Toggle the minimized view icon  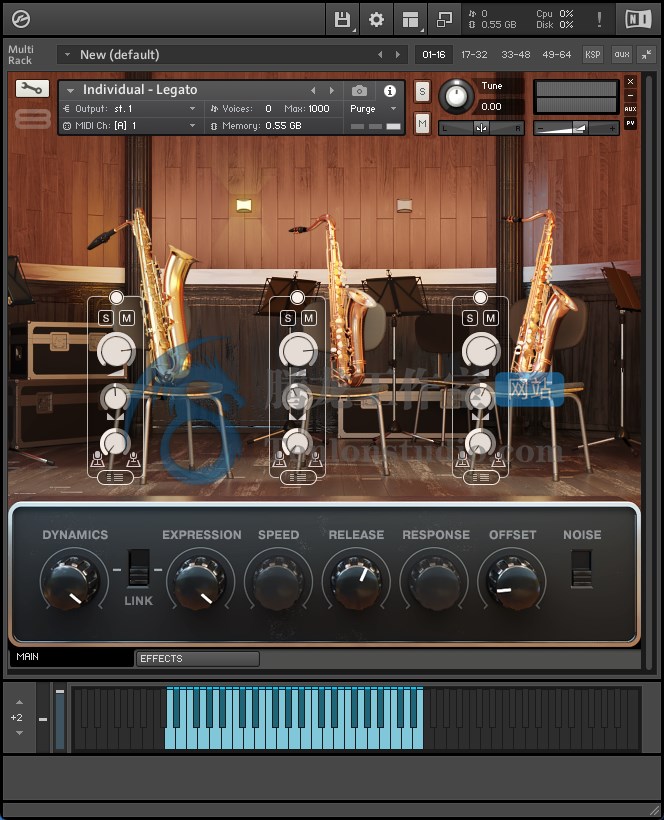coord(444,20)
